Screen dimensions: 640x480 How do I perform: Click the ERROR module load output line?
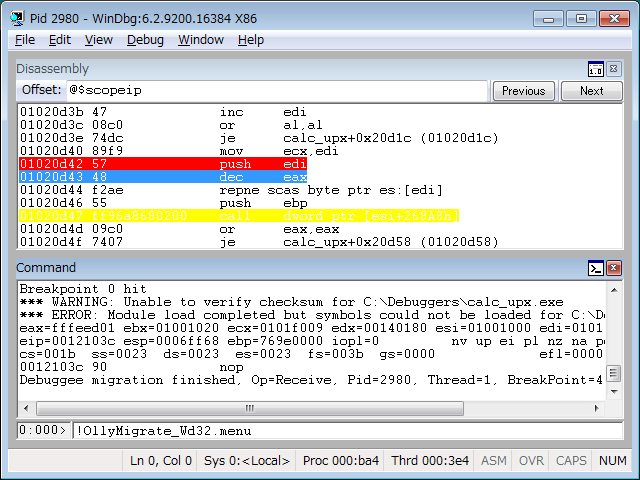[312, 315]
